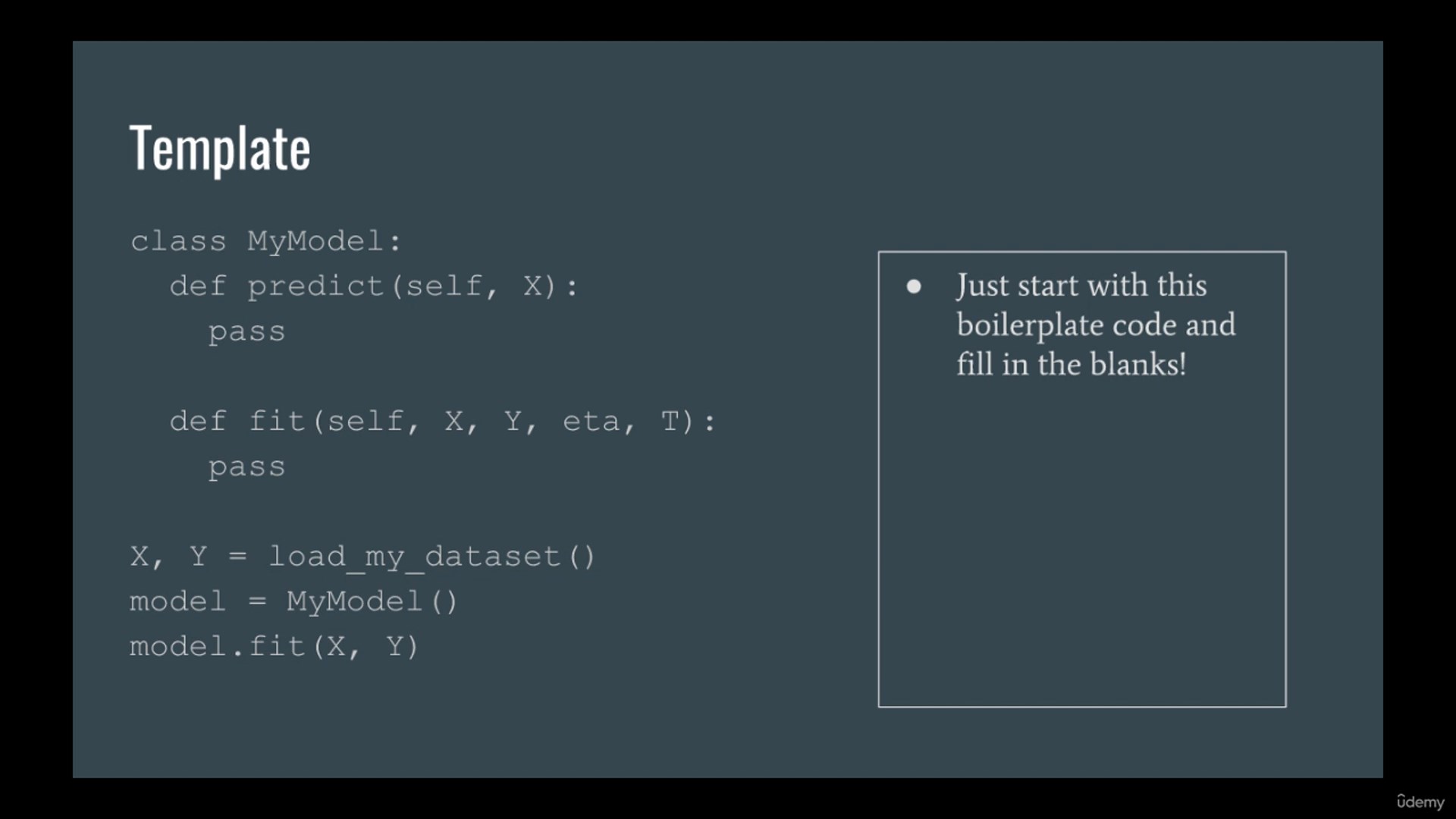Click the 'Just start with this' text
1456x819 pixels.
[x=1081, y=286]
